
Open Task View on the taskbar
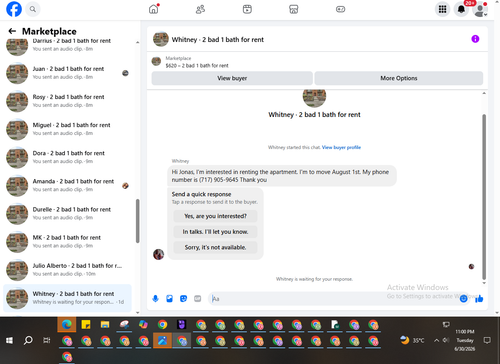pyautogui.click(x=47, y=340)
